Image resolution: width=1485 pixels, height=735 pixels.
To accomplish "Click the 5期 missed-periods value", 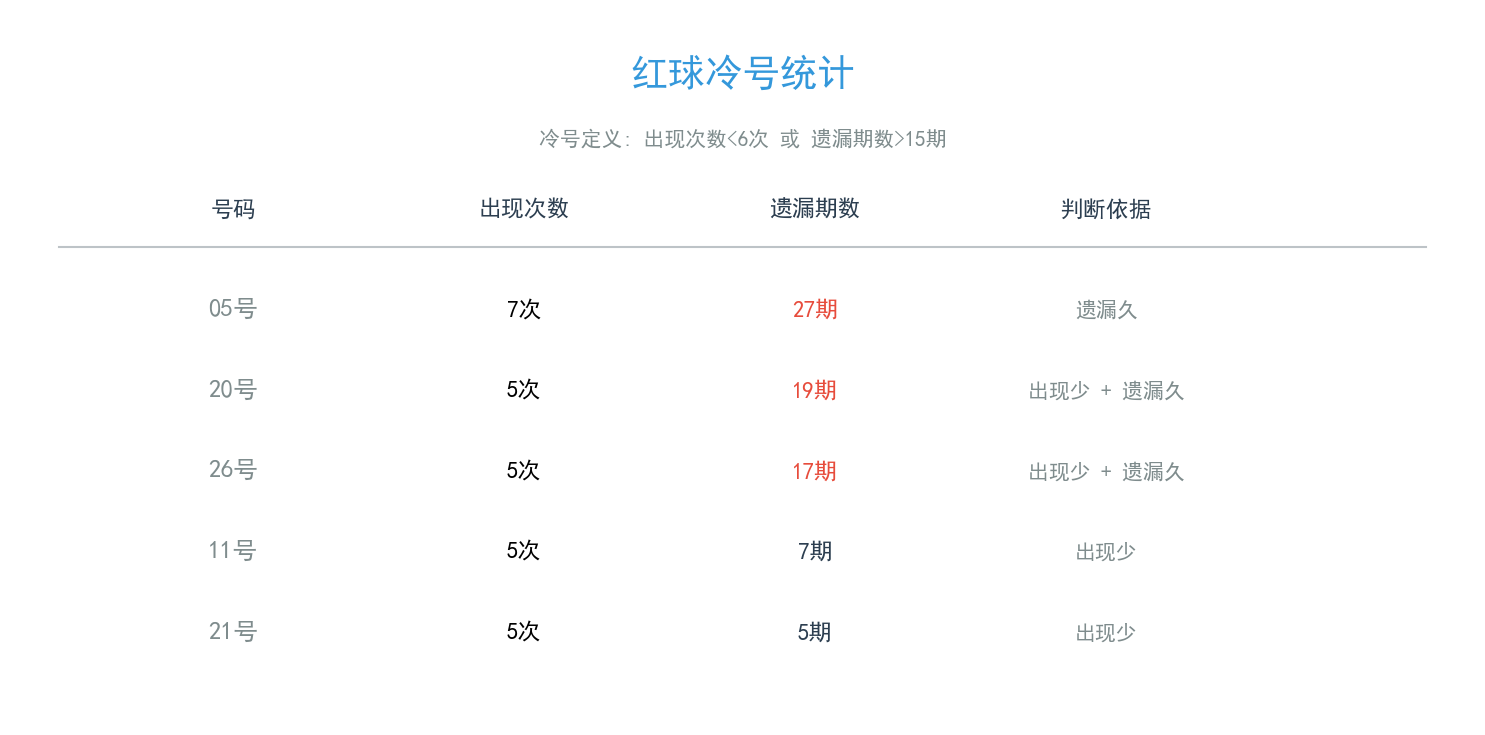I will tap(814, 633).
